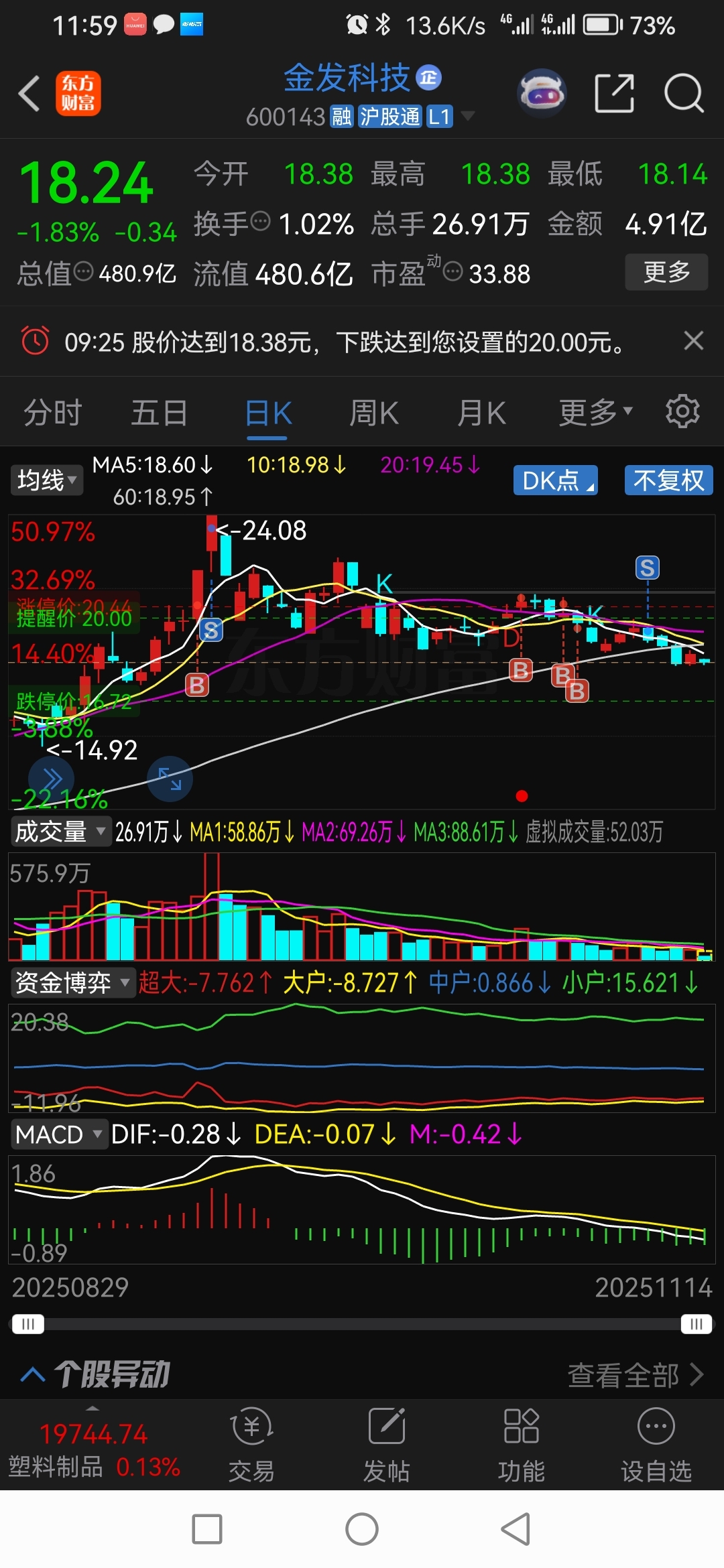Open the search magnifier icon

(x=684, y=93)
